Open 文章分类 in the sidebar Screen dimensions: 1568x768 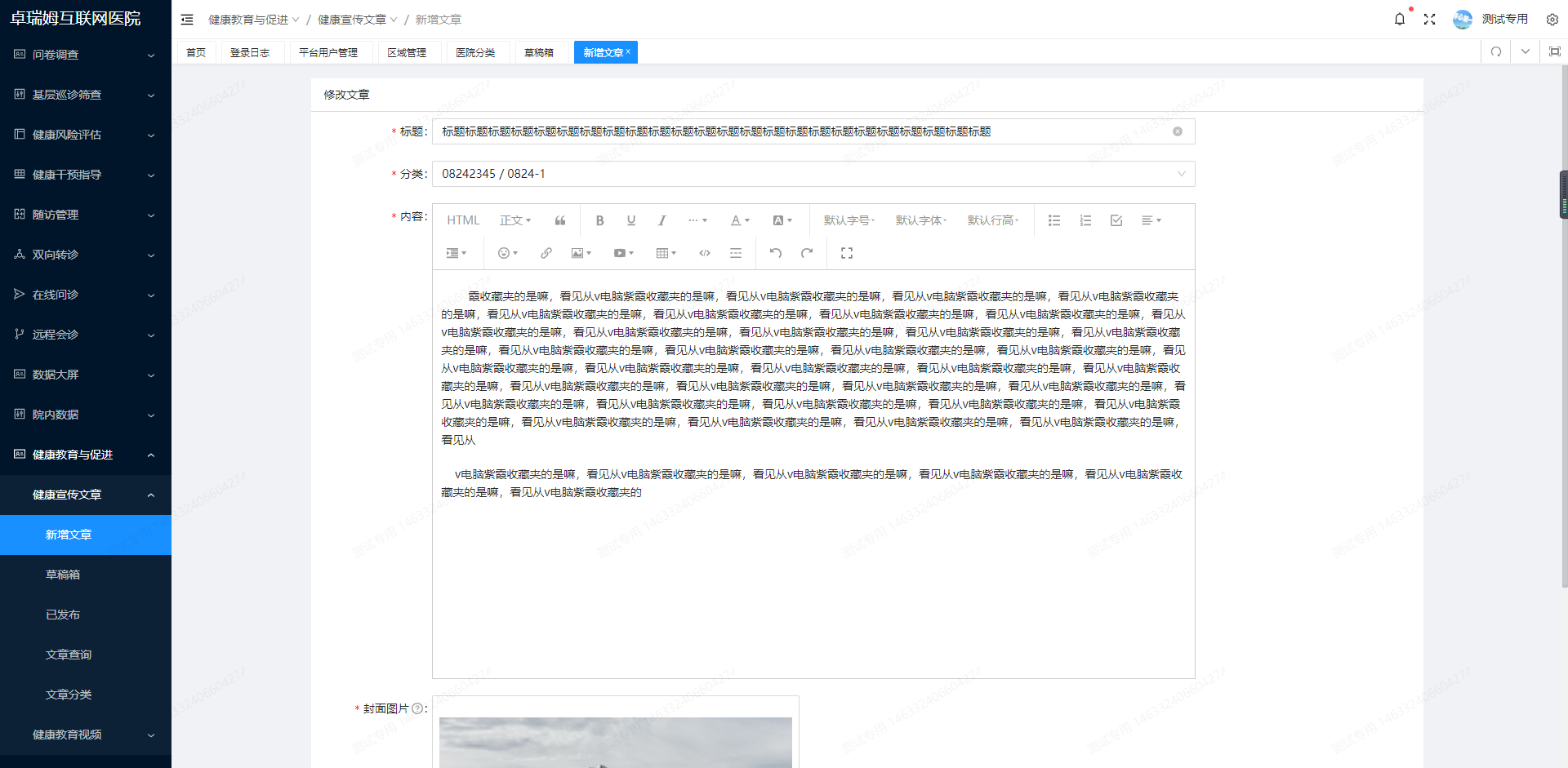pyautogui.click(x=86, y=695)
